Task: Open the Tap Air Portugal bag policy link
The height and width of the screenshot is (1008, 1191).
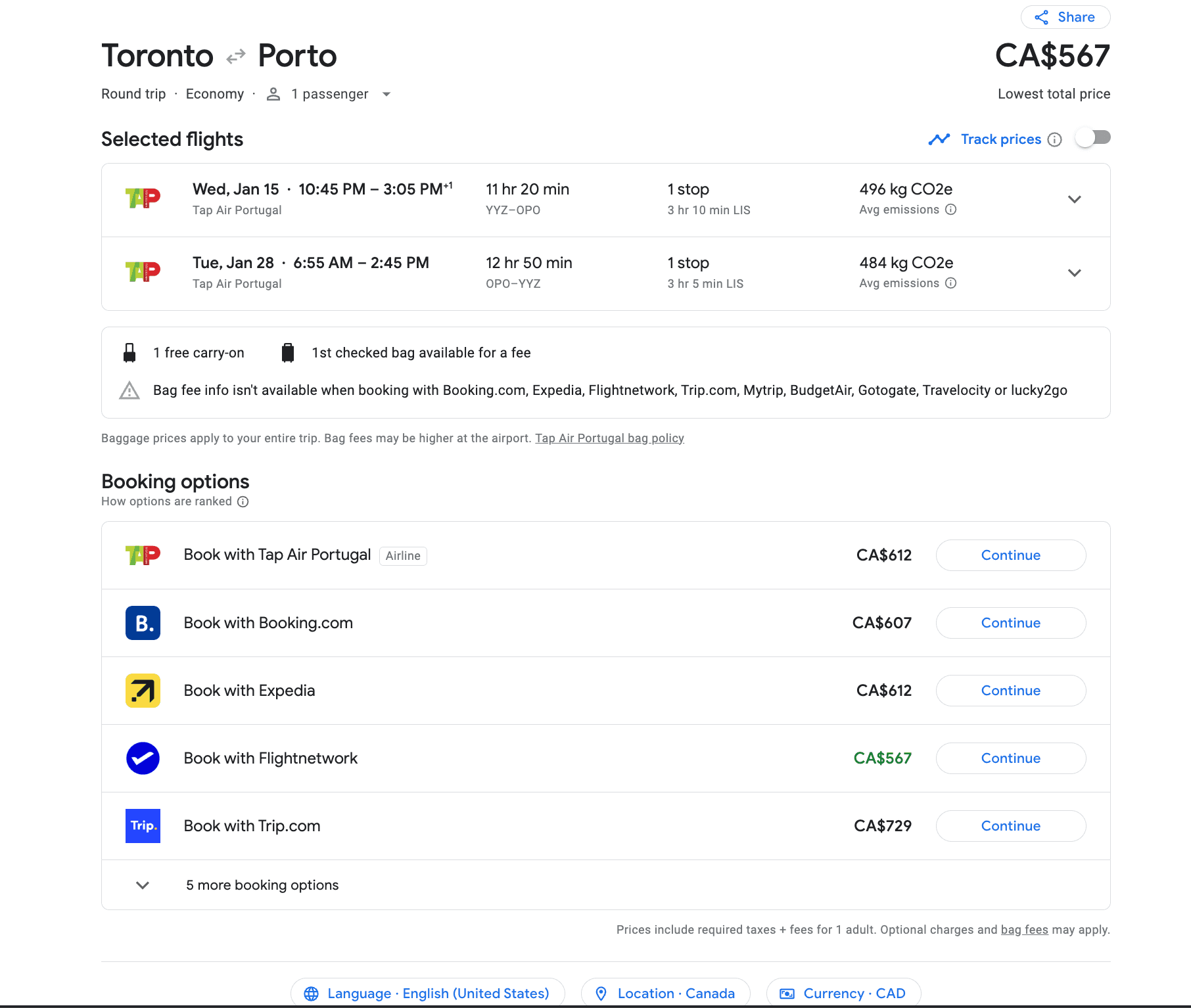Action: (x=609, y=438)
